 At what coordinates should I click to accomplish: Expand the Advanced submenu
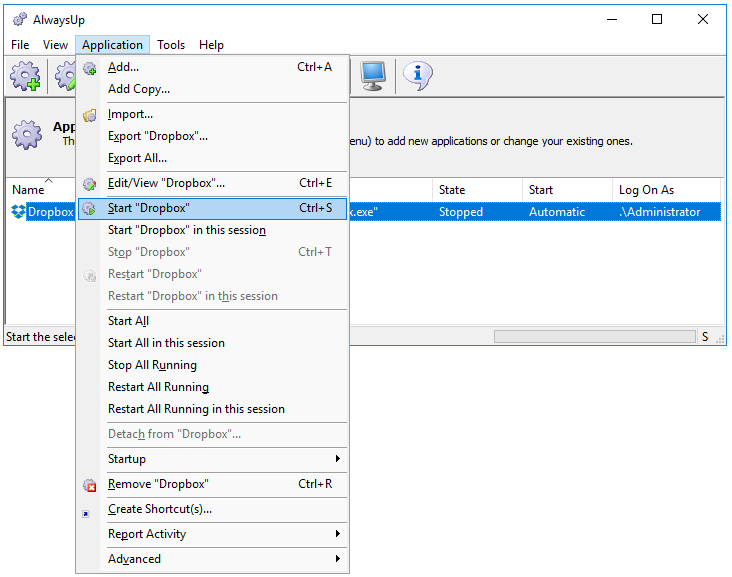pos(212,559)
